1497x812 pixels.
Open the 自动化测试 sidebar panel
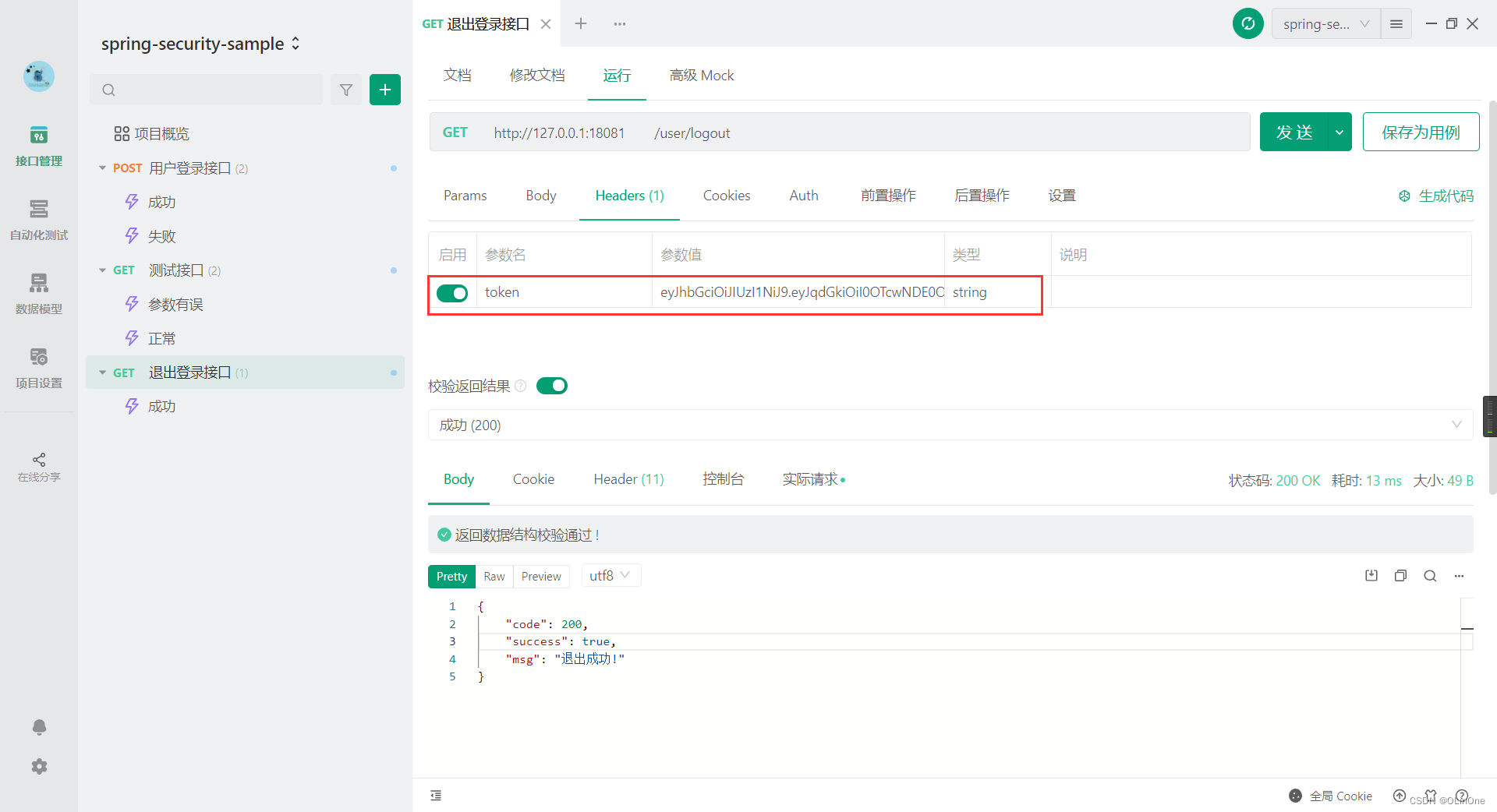coord(38,221)
